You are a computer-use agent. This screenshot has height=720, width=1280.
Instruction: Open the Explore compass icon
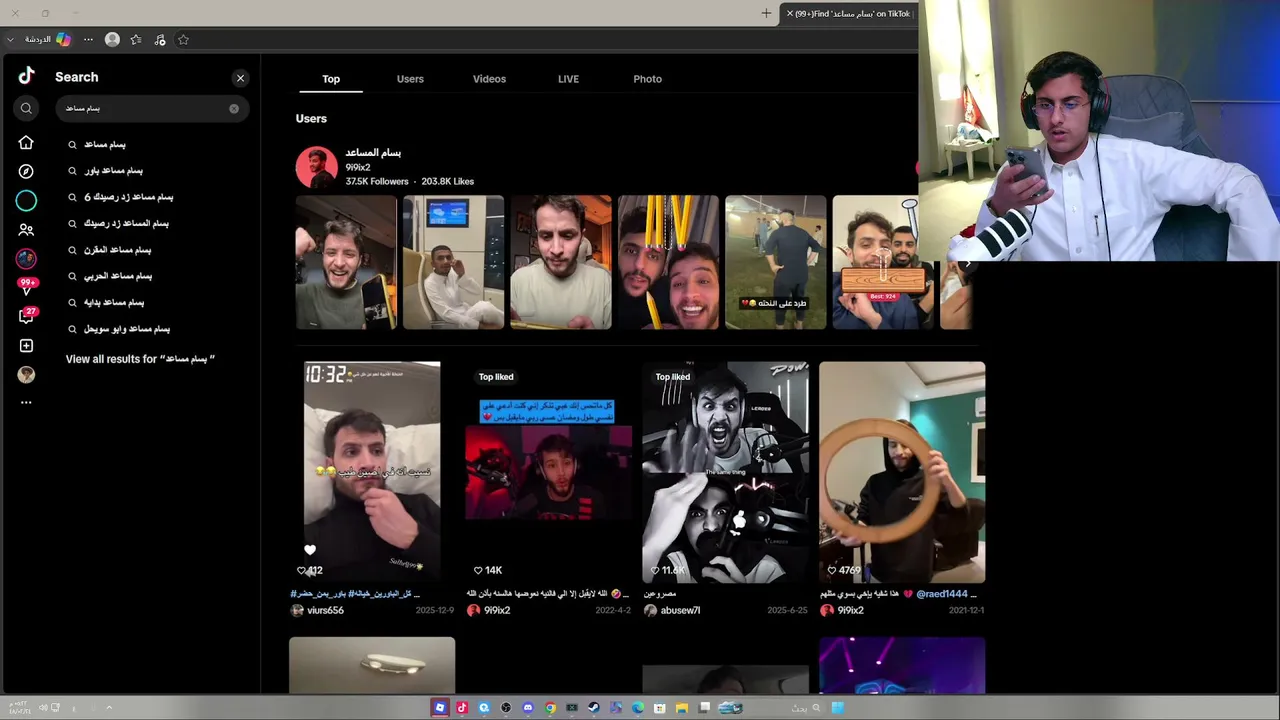coord(26,172)
